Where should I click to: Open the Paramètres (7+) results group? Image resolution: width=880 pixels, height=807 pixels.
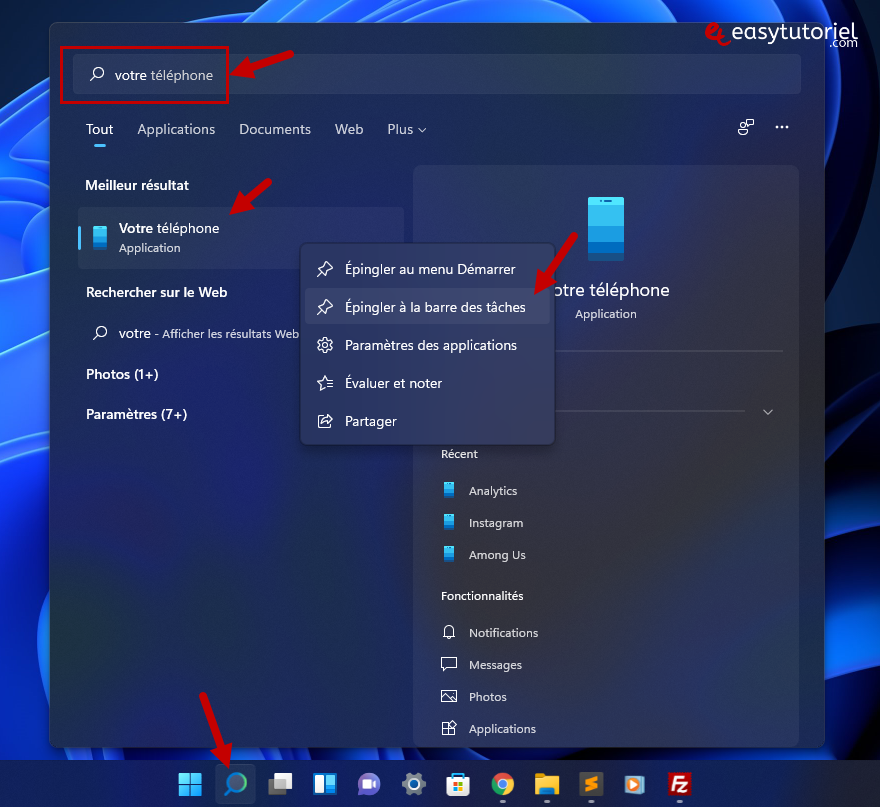136,414
